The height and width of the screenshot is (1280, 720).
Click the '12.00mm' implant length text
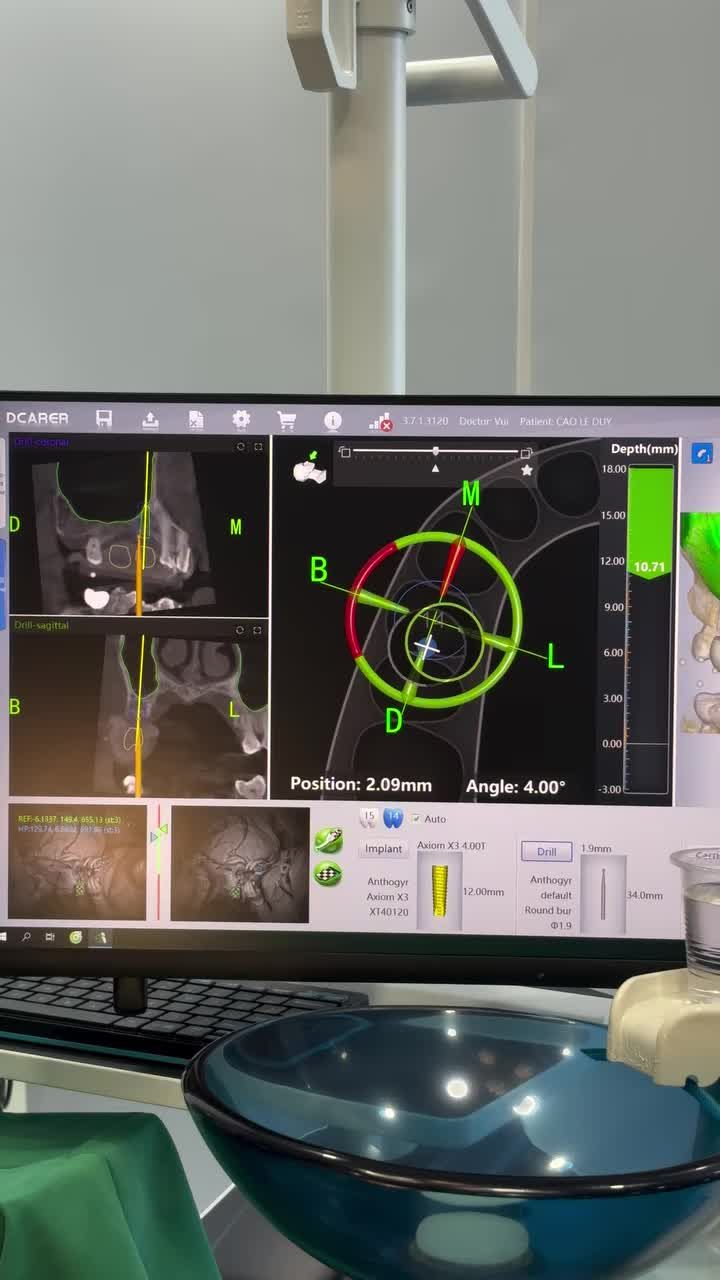[483, 891]
